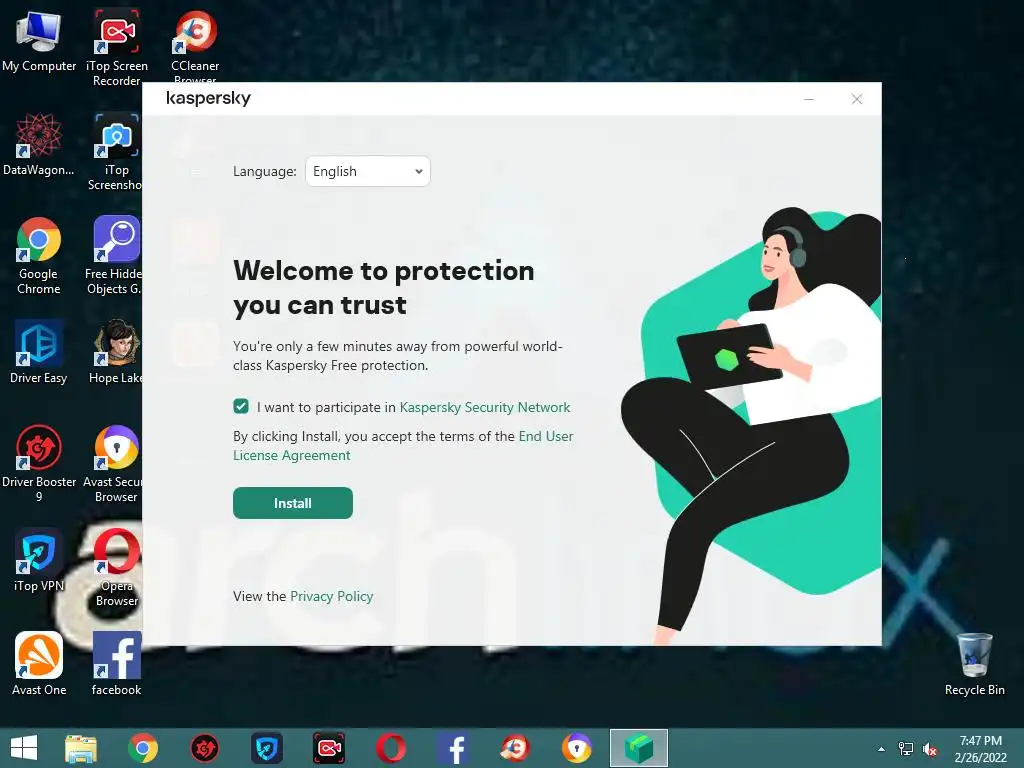Open facebook desktop shortcut

(x=116, y=664)
